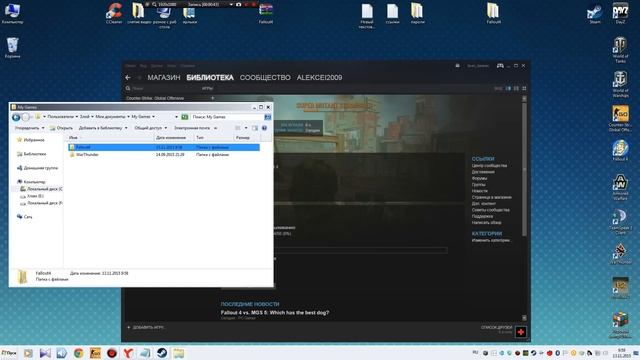
Task: Click Explorer forward navigation button
Action: pos(26,118)
